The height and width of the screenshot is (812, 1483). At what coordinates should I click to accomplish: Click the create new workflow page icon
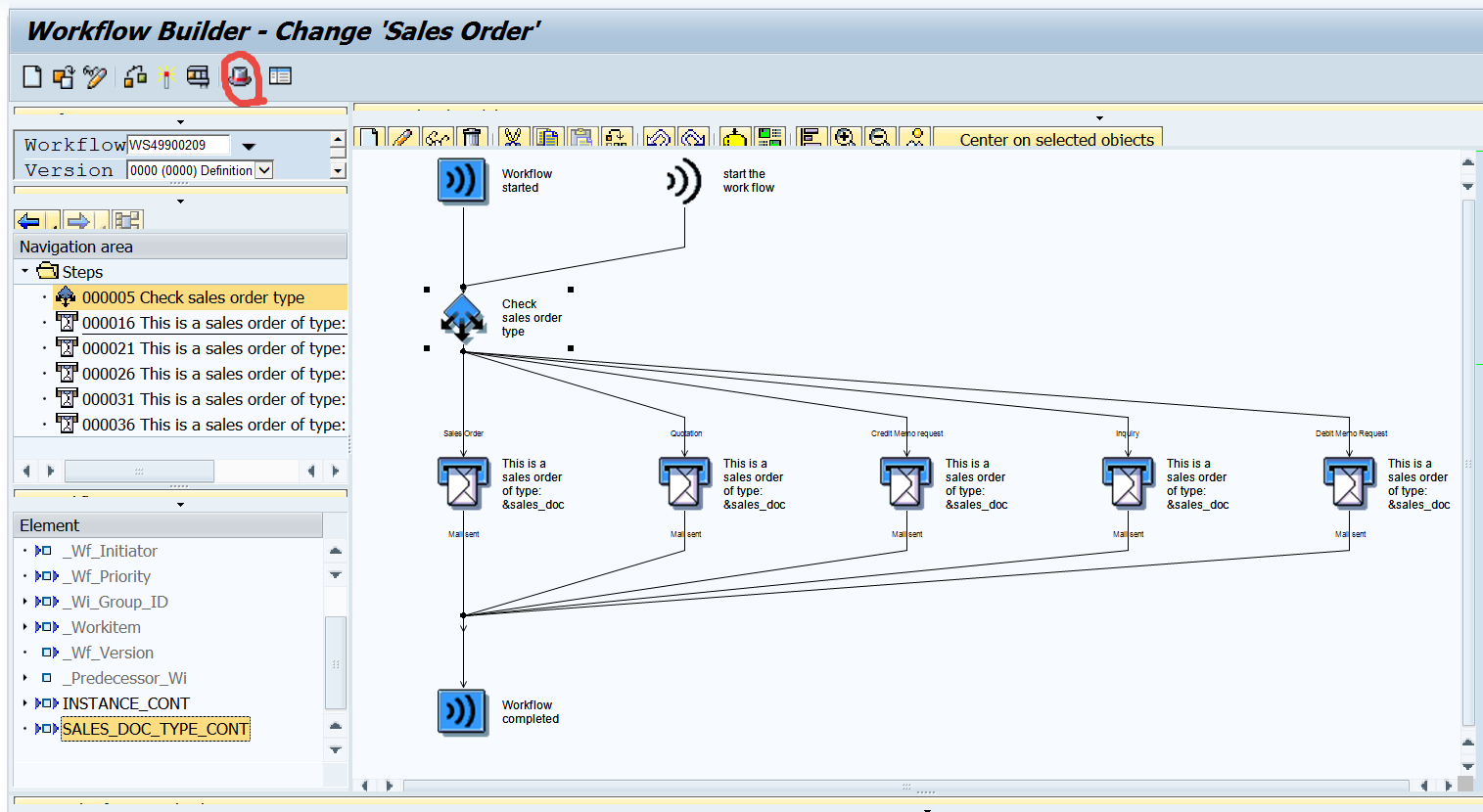[32, 76]
